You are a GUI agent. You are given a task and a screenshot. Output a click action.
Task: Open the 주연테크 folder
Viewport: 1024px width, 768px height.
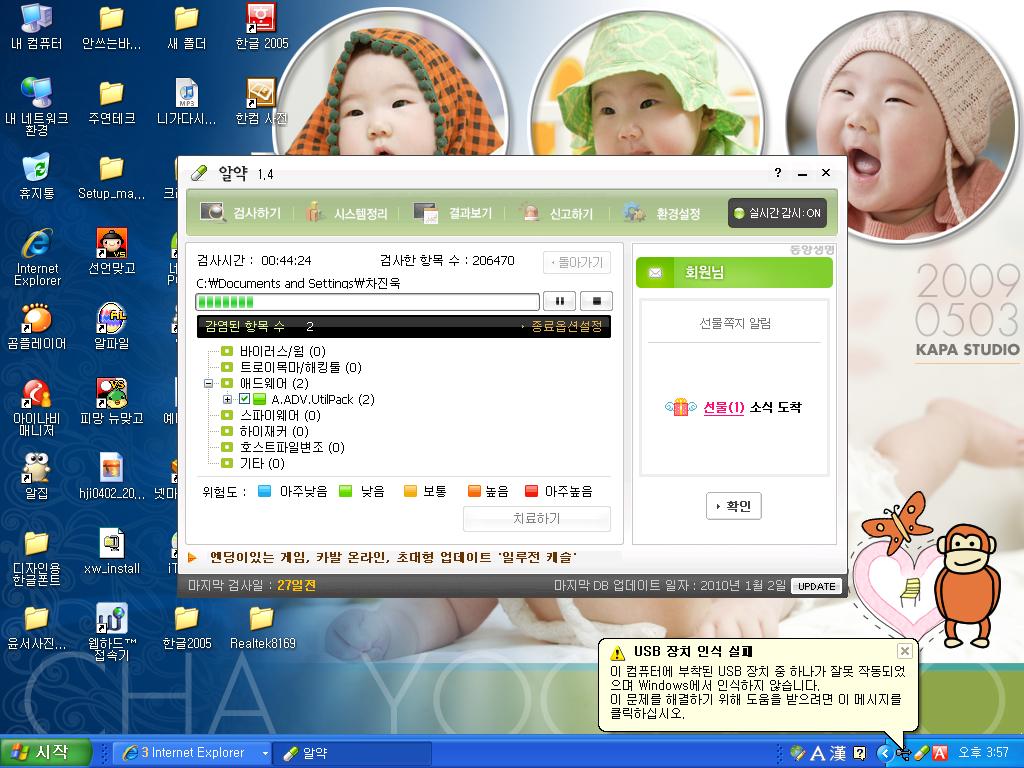[112, 102]
